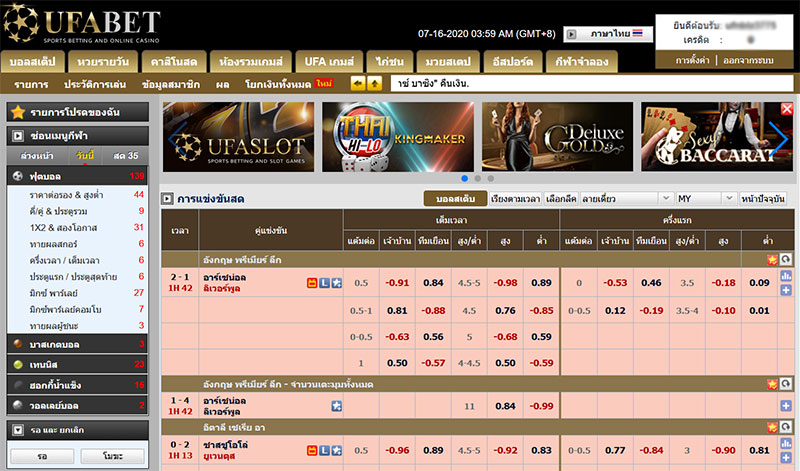Click the volleyball icon beside วอลเลย์บอล
800x471 pixels.
(x=18, y=405)
